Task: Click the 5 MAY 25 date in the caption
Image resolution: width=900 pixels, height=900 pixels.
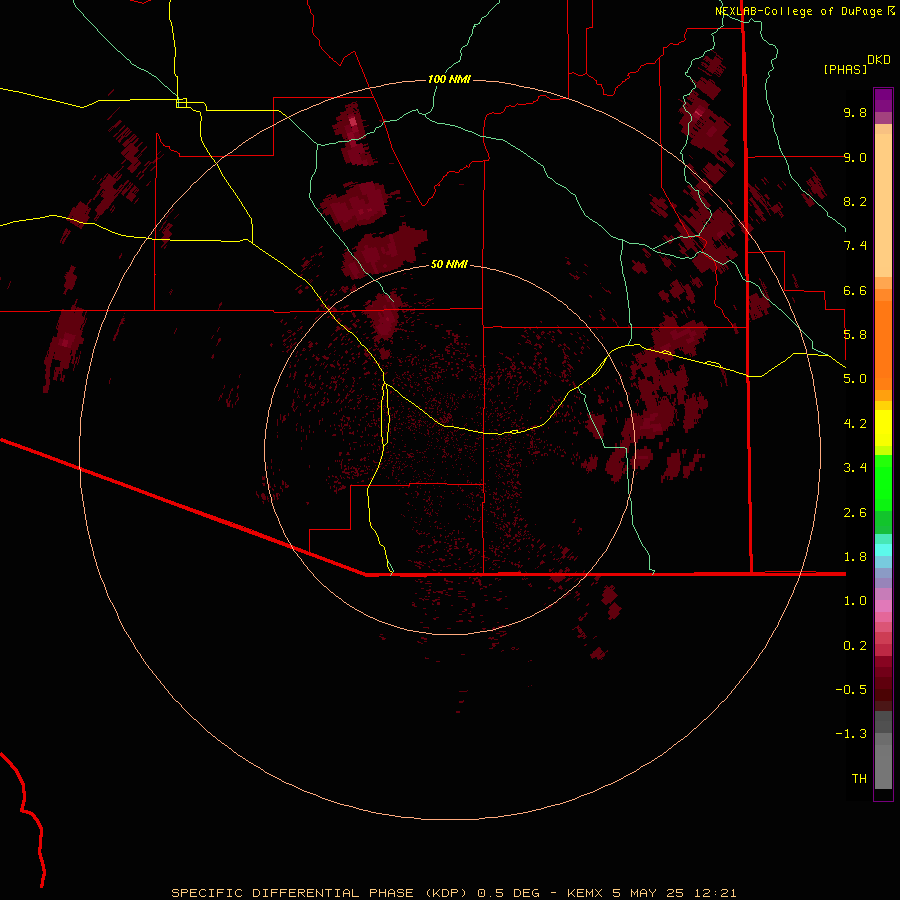Action: coord(651,893)
